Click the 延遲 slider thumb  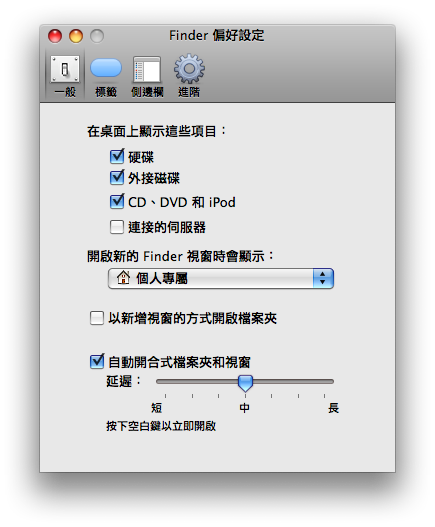click(245, 383)
